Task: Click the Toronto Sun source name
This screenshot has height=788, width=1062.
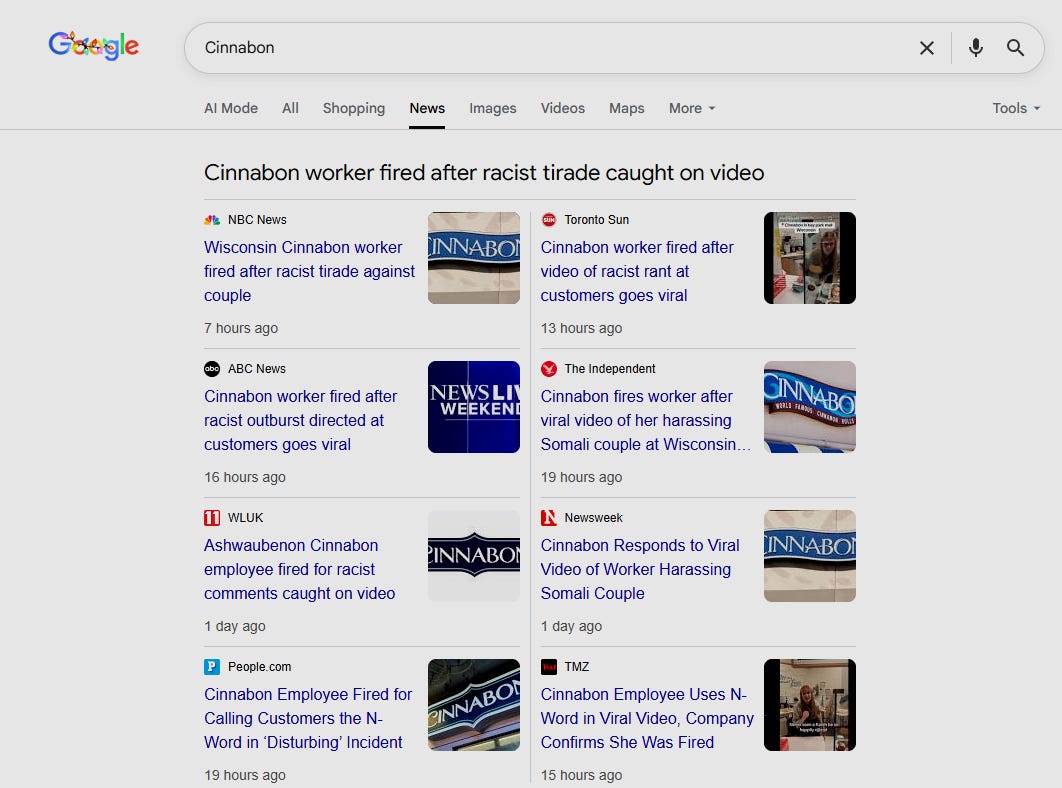Action: [x=597, y=220]
